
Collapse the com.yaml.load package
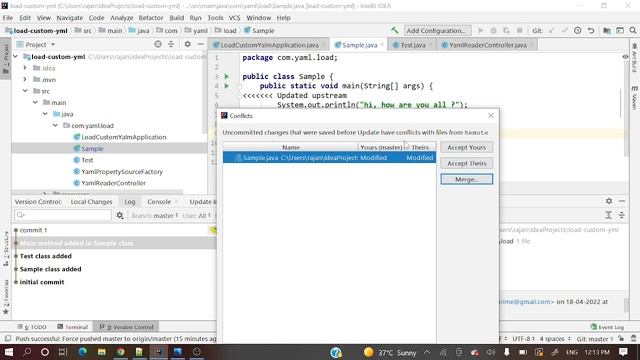coord(55,125)
